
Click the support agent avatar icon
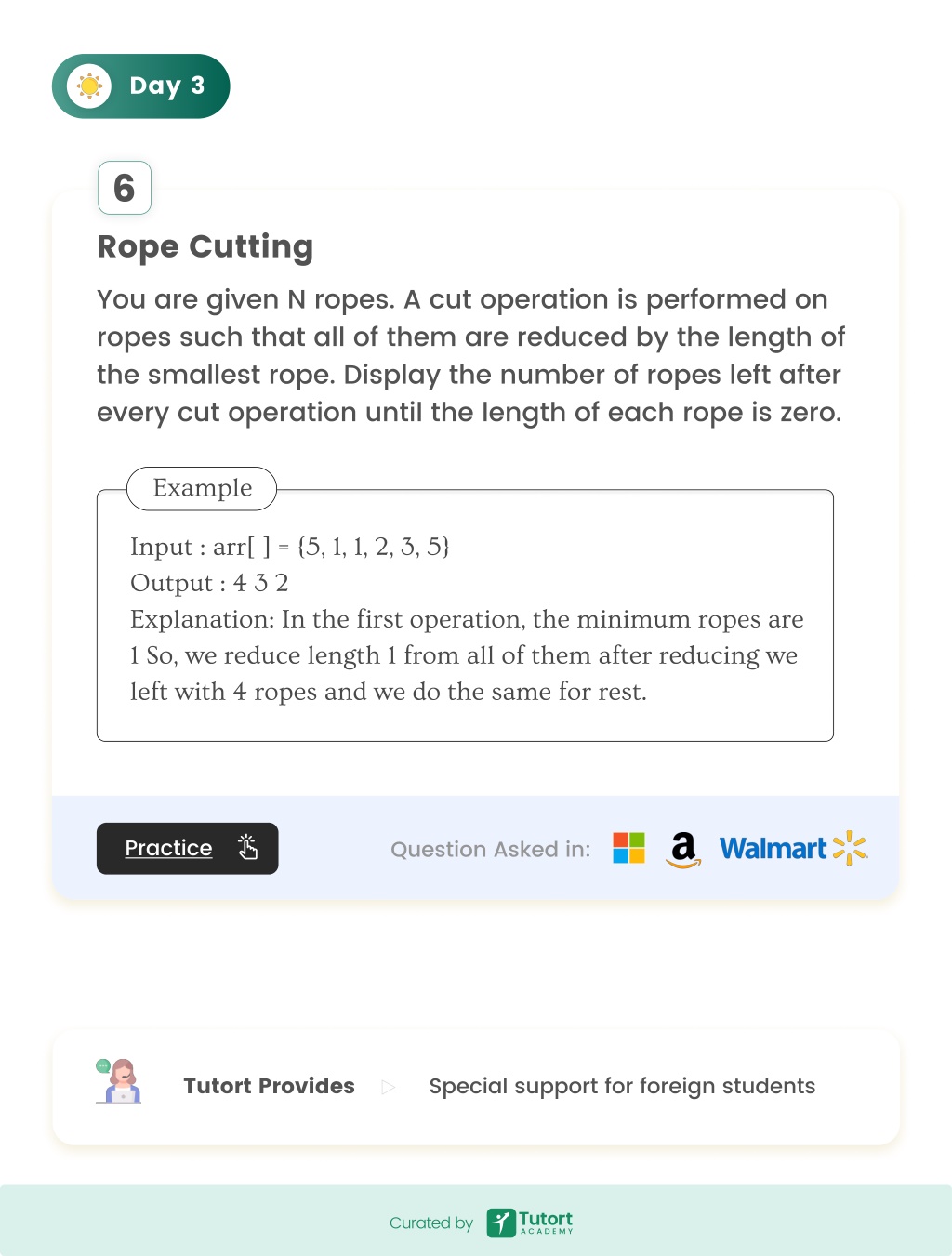[x=118, y=1081]
